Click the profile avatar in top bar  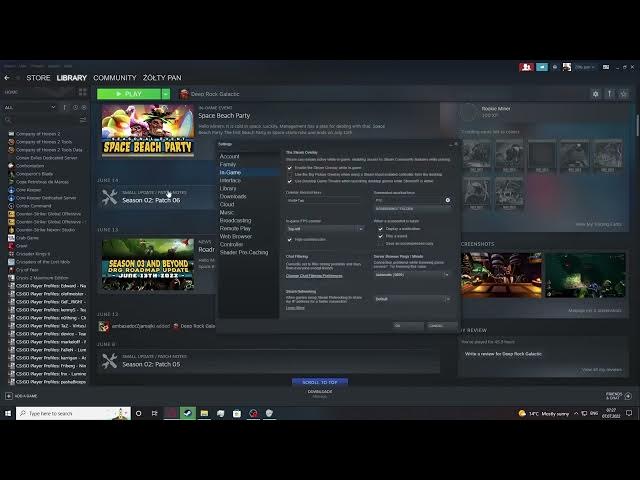(567, 67)
